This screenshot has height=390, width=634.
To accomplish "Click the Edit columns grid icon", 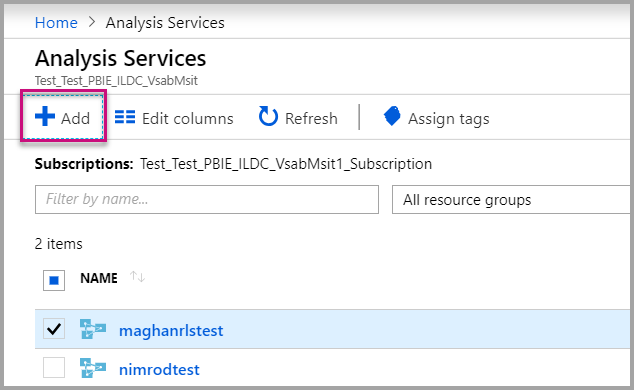I will (125, 117).
